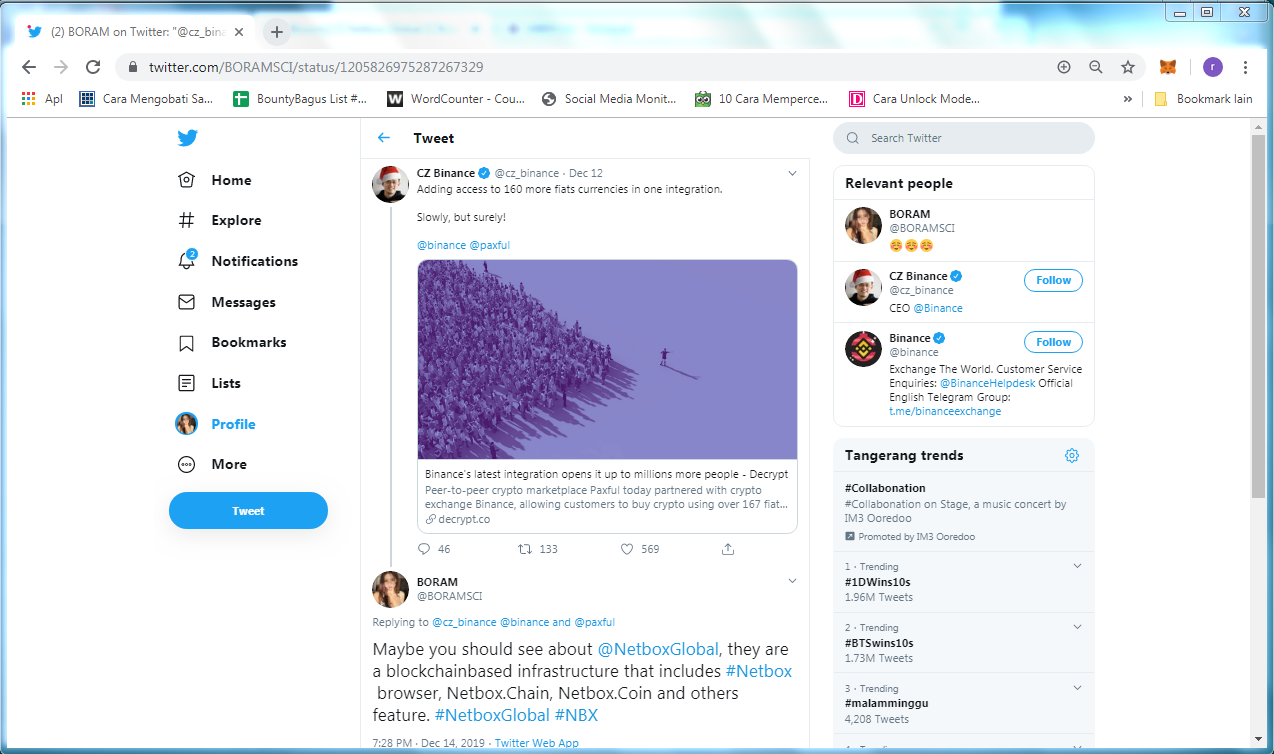Viewport: 1274px width, 754px height.
Task: Click the @paxful mention in CZ tweet
Action: (x=490, y=245)
